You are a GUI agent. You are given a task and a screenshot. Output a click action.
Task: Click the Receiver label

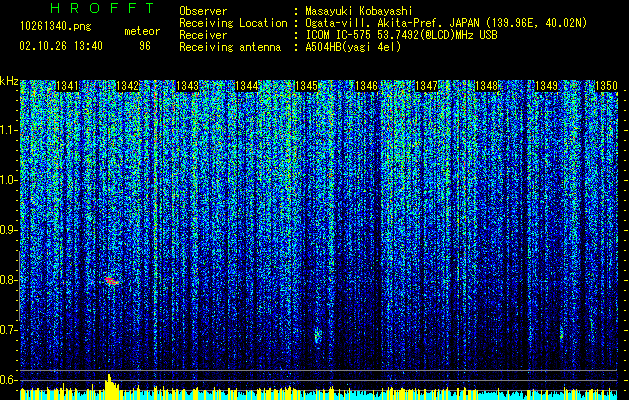(x=203, y=35)
